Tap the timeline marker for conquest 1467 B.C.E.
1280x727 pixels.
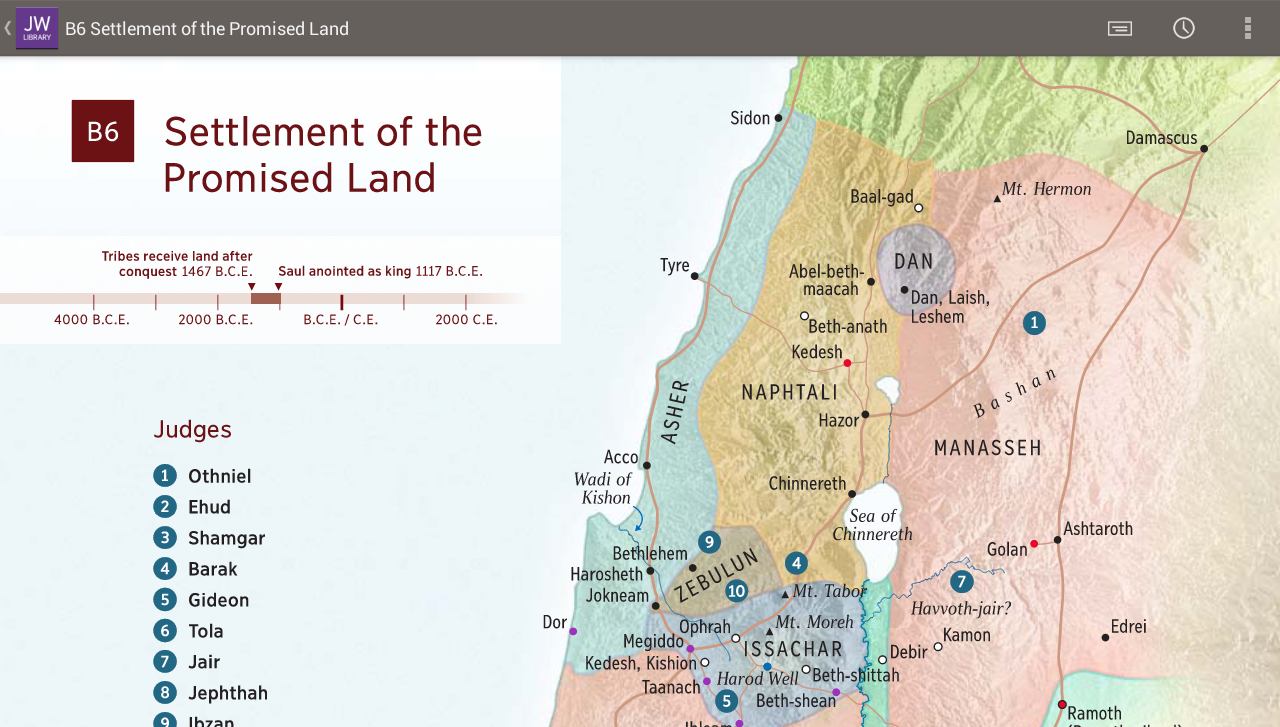click(252, 287)
